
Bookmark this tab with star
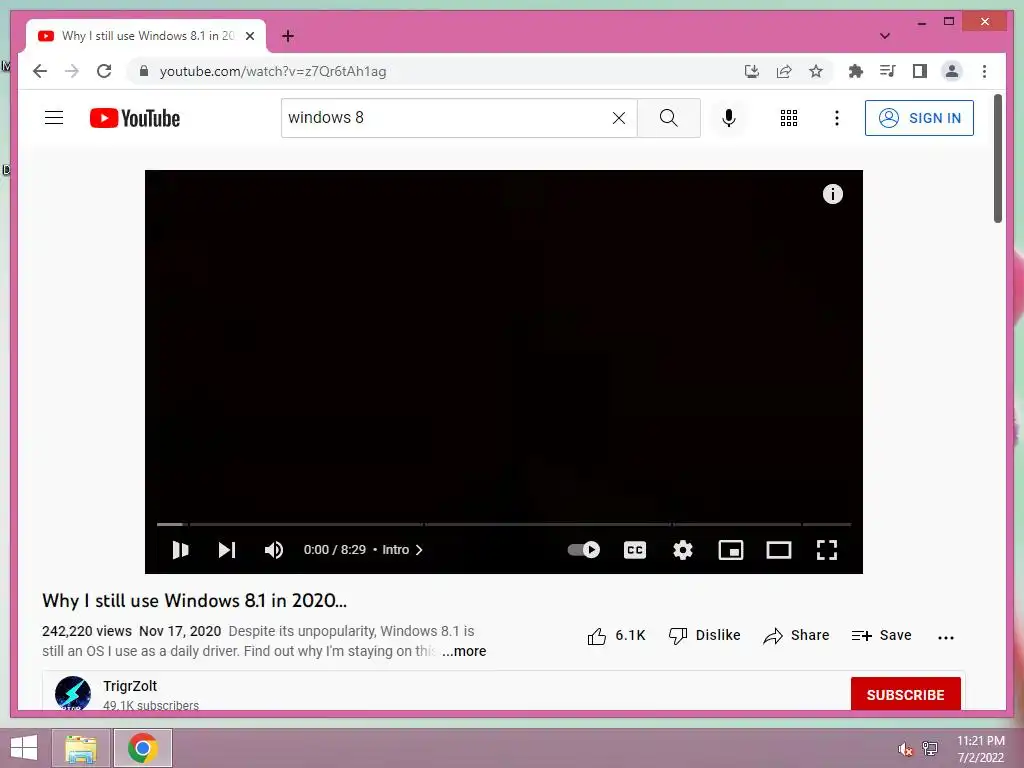click(816, 71)
